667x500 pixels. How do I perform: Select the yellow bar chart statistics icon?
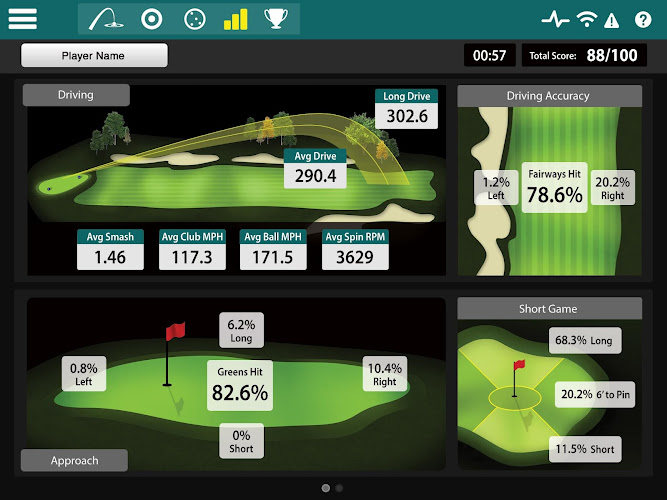235,20
